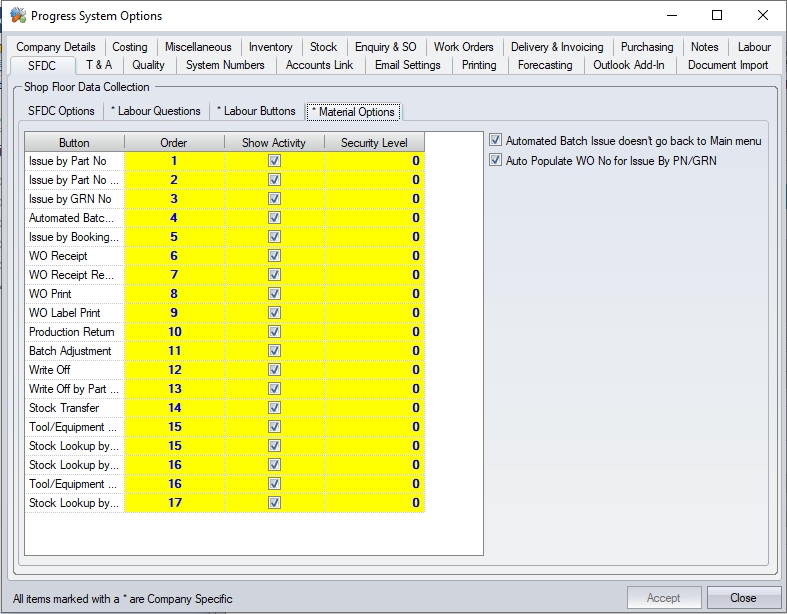Go to the Email Settings tab
787x614 pixels.
[x=407, y=65]
